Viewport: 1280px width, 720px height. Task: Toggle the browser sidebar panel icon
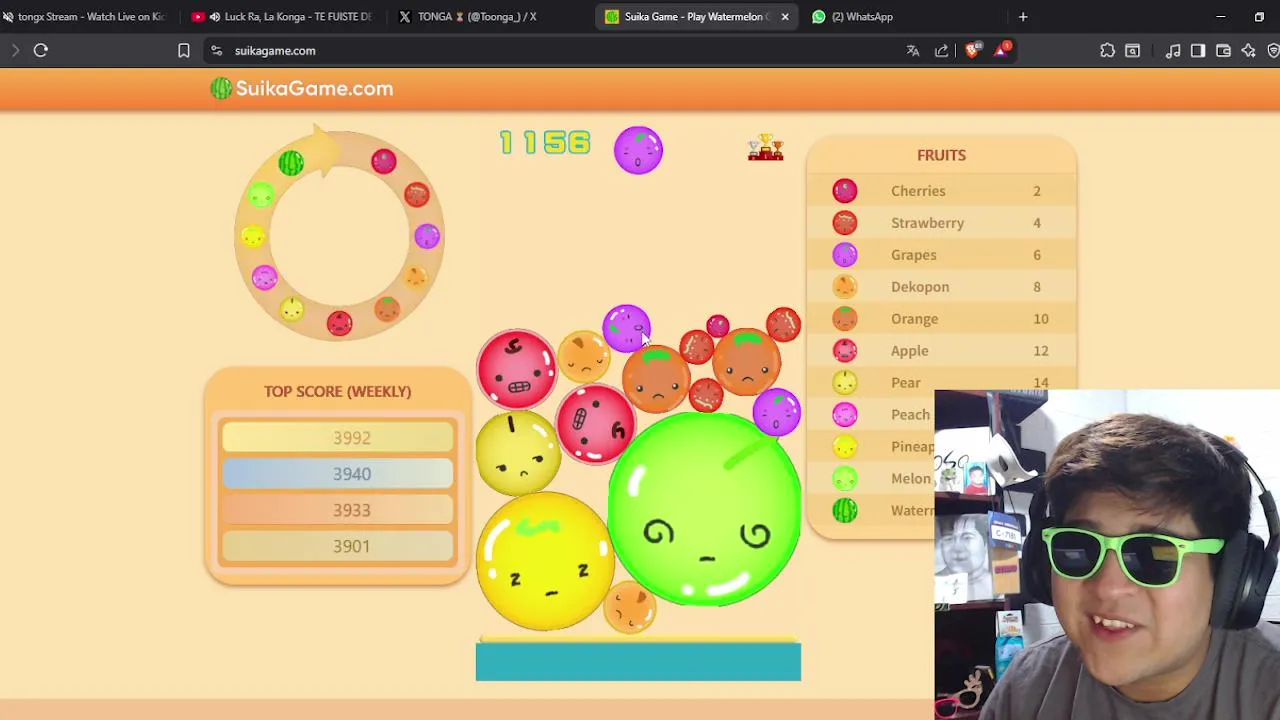coord(1198,51)
